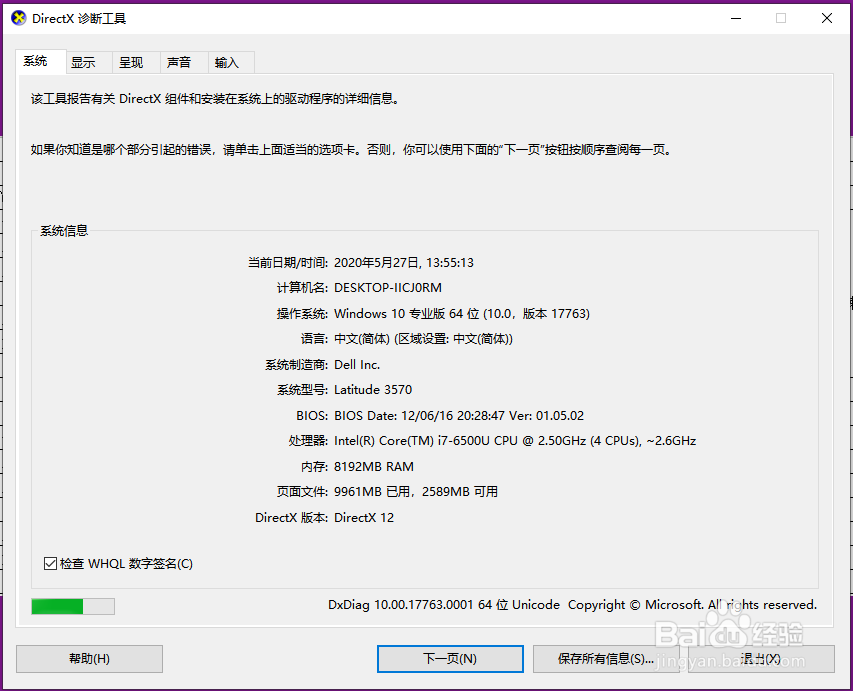Open 帮助(H) for help

tap(88, 658)
